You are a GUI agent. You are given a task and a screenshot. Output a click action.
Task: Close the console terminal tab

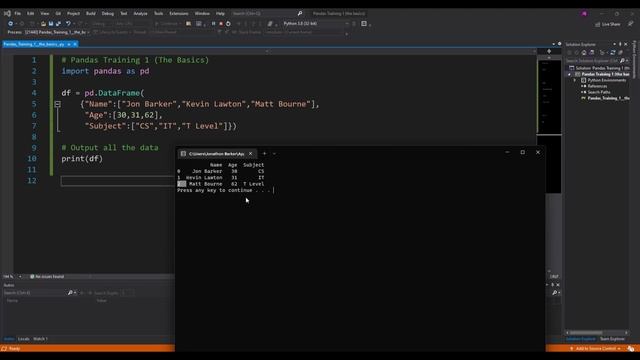(251, 153)
